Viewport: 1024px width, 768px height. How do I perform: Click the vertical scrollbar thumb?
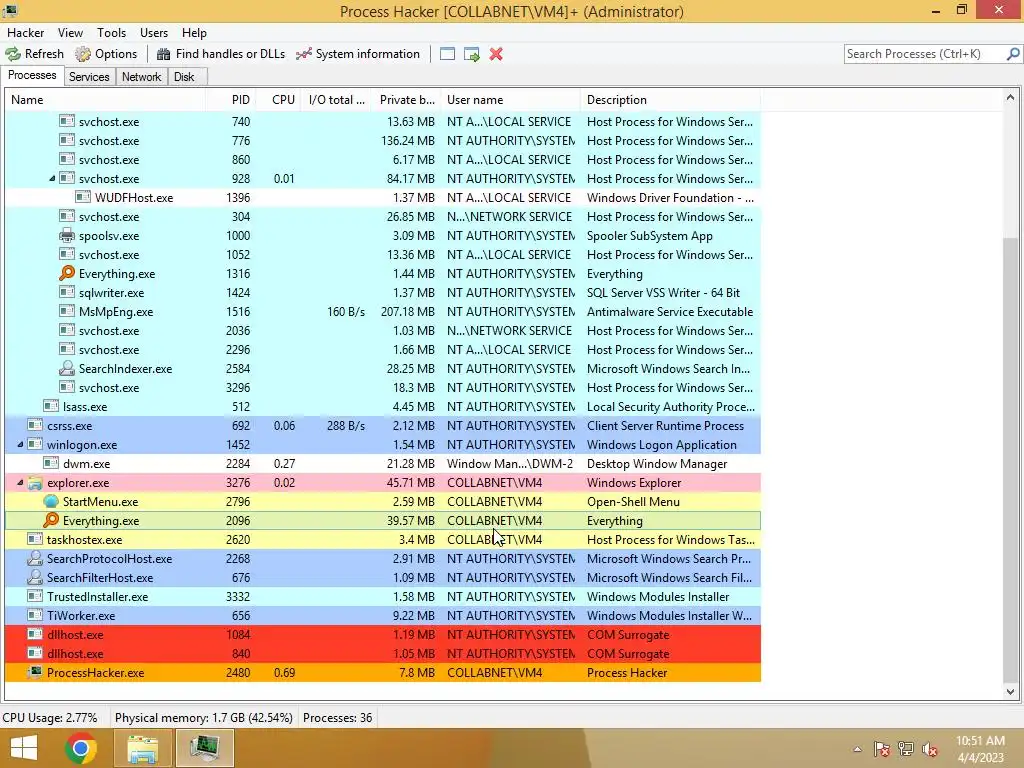pyautogui.click(x=1010, y=458)
